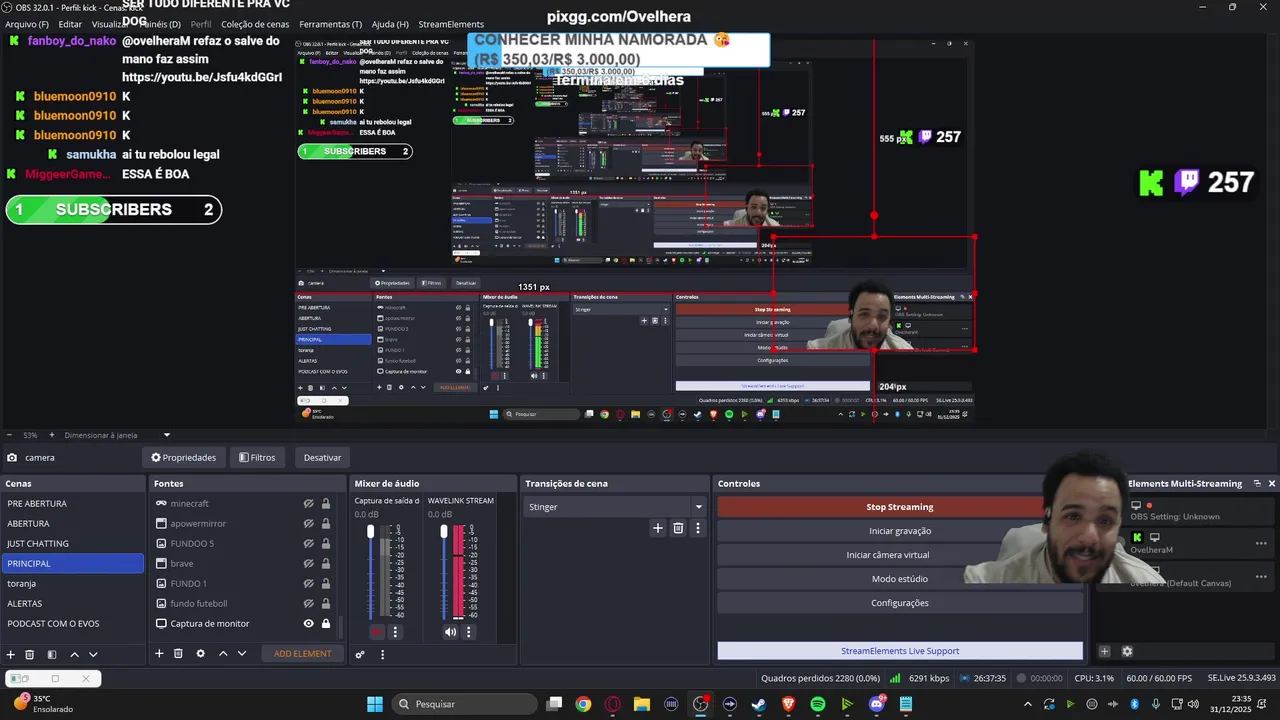The image size is (1280, 720).
Task: Click the ADD ELEMENT button
Action: pyautogui.click(x=303, y=654)
